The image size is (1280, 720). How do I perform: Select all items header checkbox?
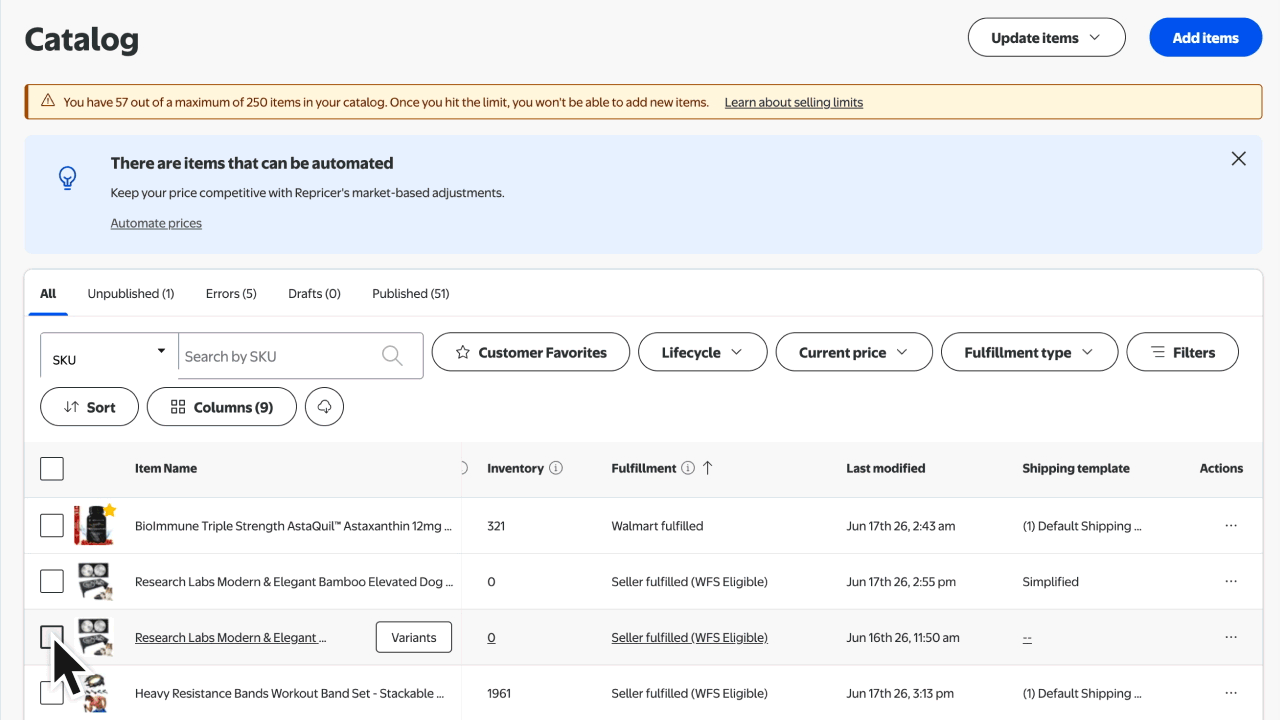(x=52, y=468)
